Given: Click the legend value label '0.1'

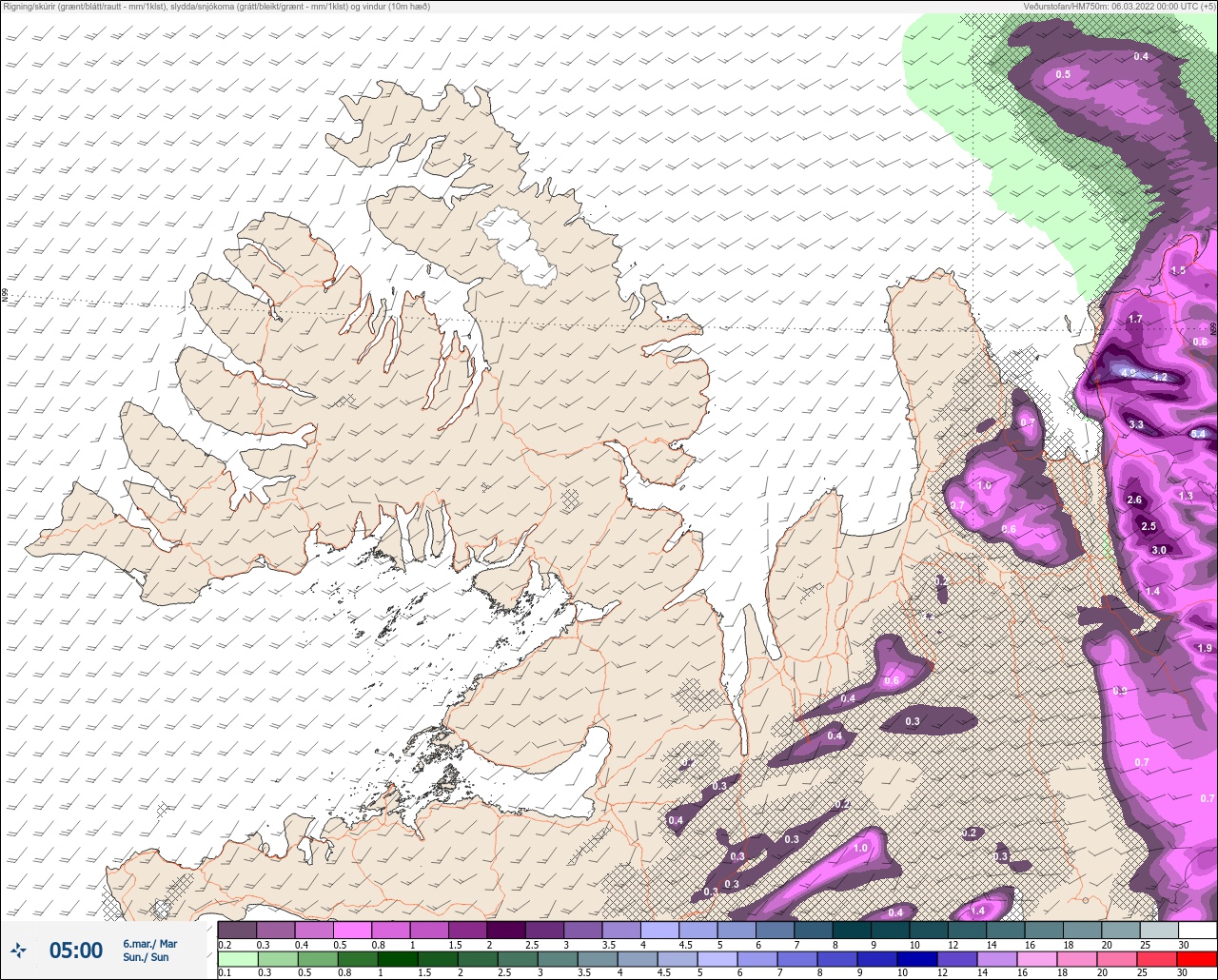Looking at the screenshot, I should (225, 973).
